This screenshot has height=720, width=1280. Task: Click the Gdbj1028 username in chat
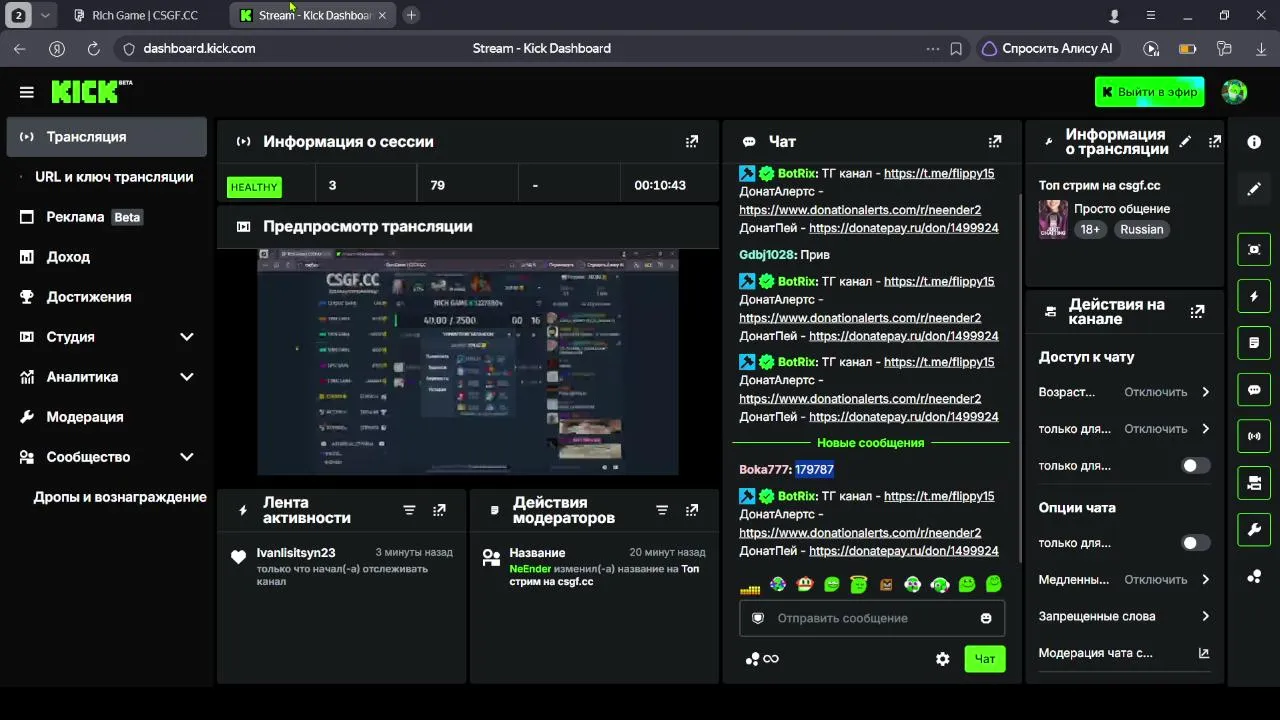767,255
